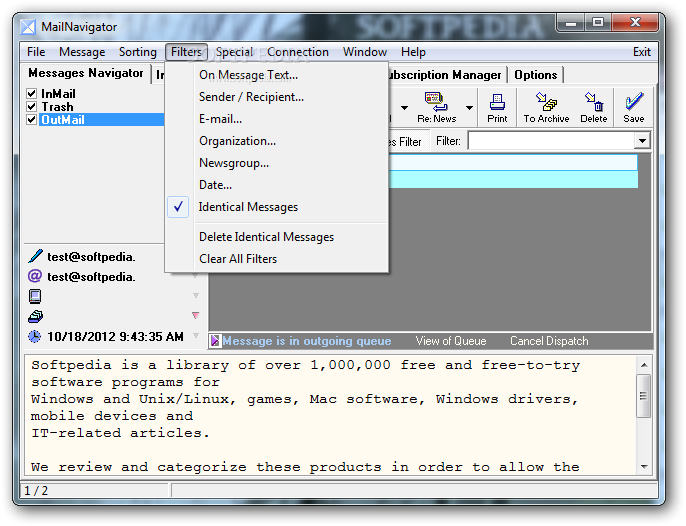Click the pen icon beside sender address
Viewport: 686px width, 526px height.
coord(35,256)
